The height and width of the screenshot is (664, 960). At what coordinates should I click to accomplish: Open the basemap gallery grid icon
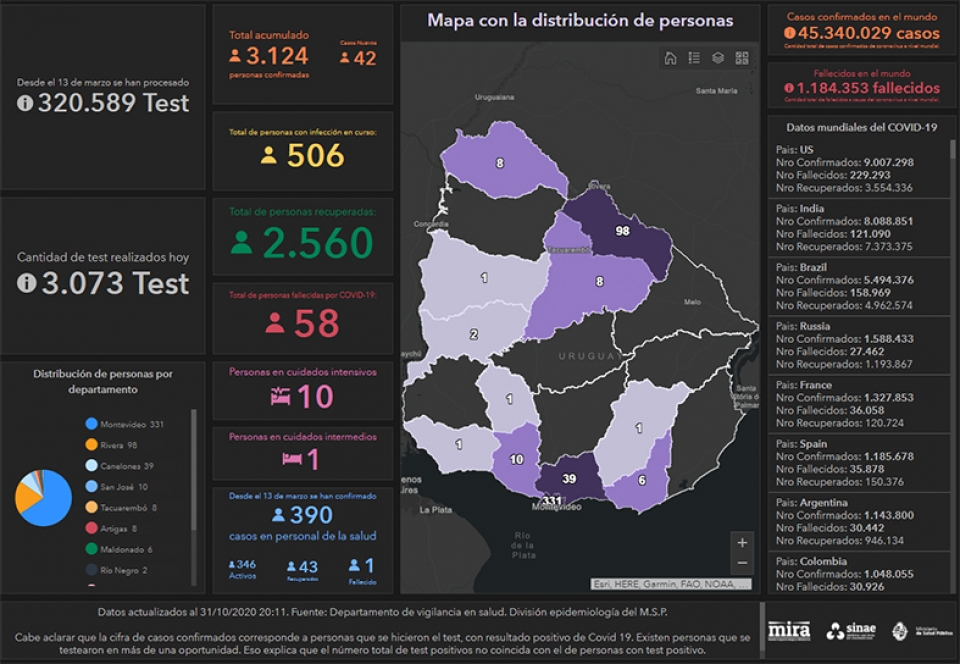741,58
